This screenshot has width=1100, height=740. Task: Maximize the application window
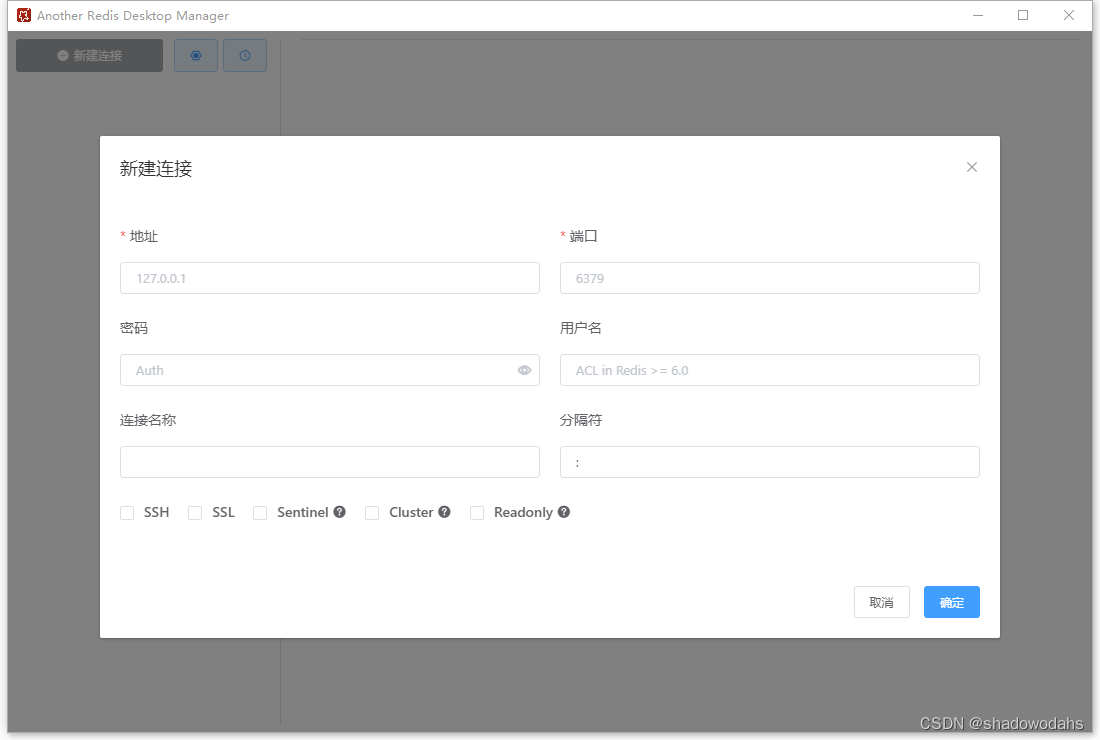pos(1023,15)
